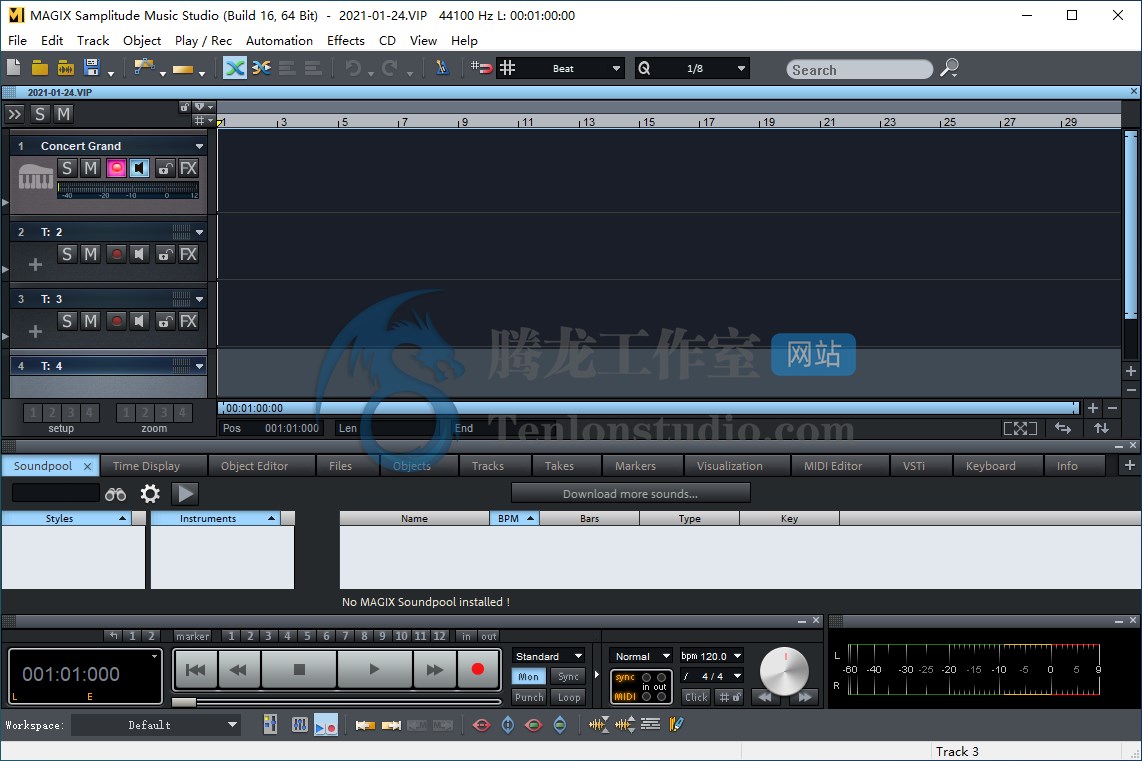Open the bpm 120.0 tempo dropdown

[711, 656]
